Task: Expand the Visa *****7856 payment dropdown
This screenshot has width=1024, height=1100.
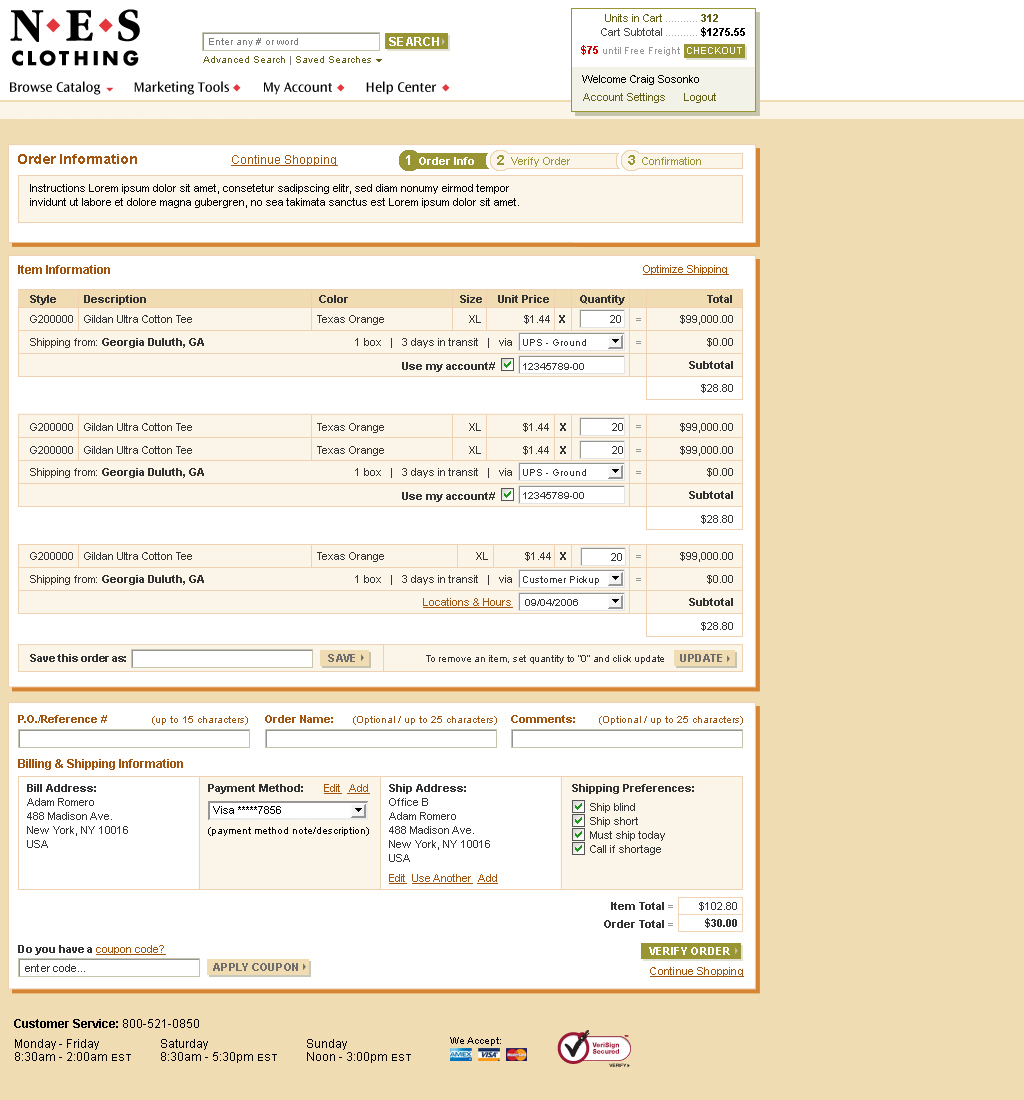Action: click(x=287, y=810)
